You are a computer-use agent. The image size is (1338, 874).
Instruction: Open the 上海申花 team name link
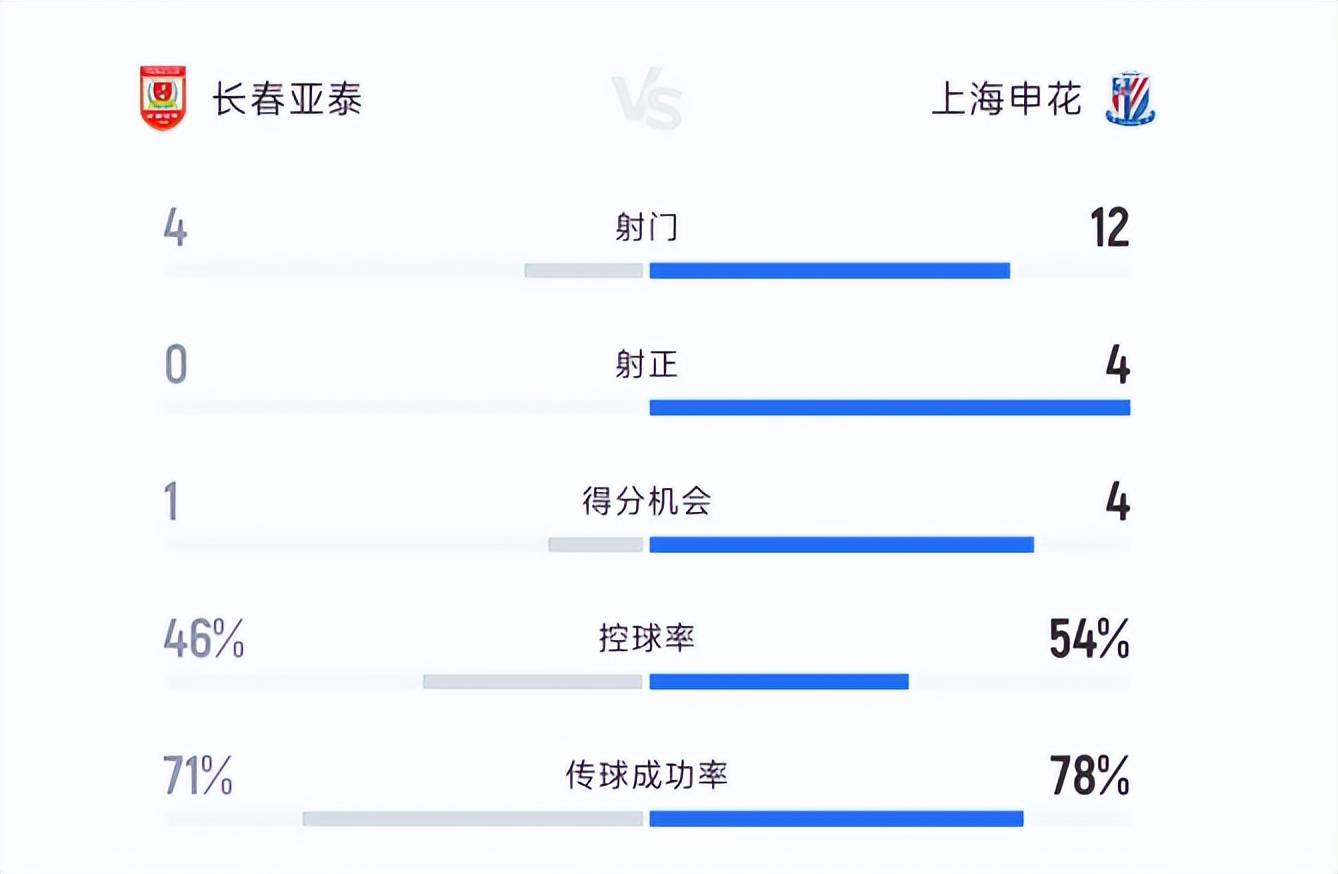[1006, 100]
